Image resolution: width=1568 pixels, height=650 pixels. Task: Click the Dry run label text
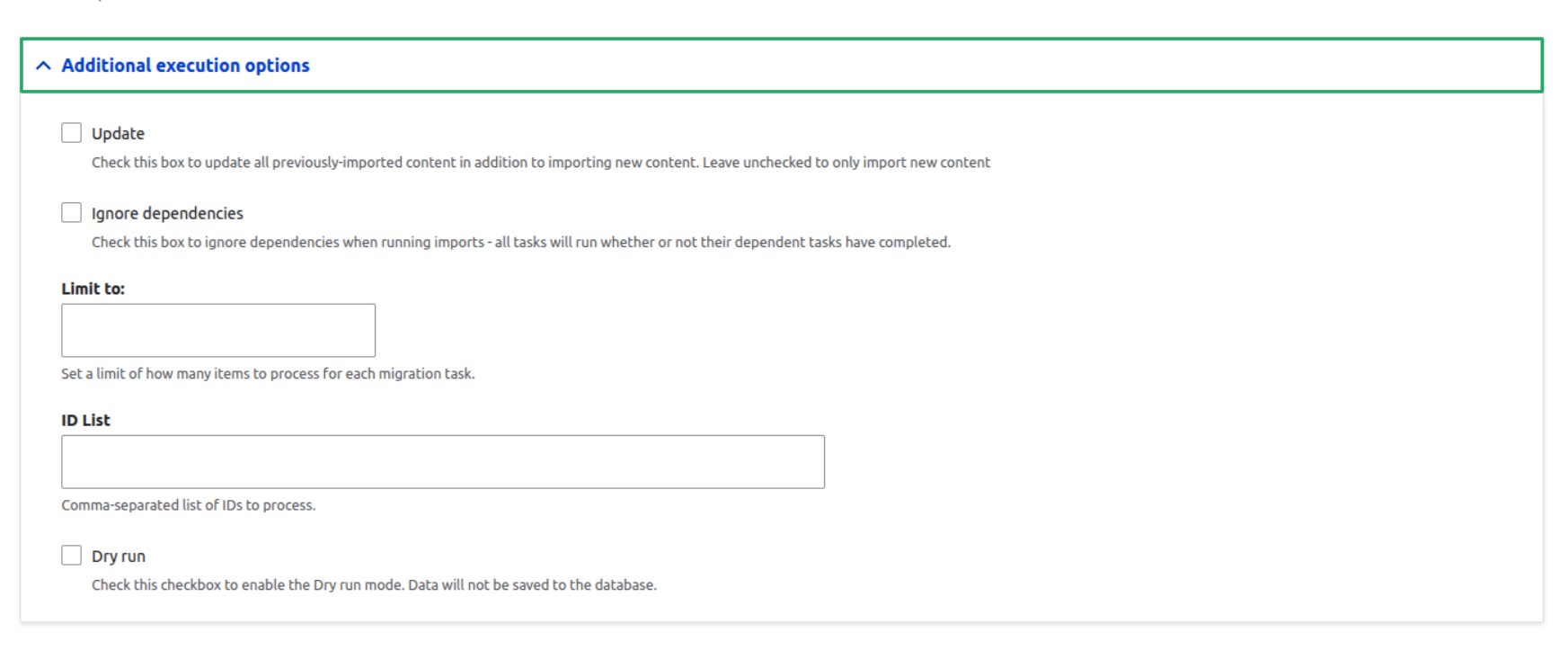(119, 557)
